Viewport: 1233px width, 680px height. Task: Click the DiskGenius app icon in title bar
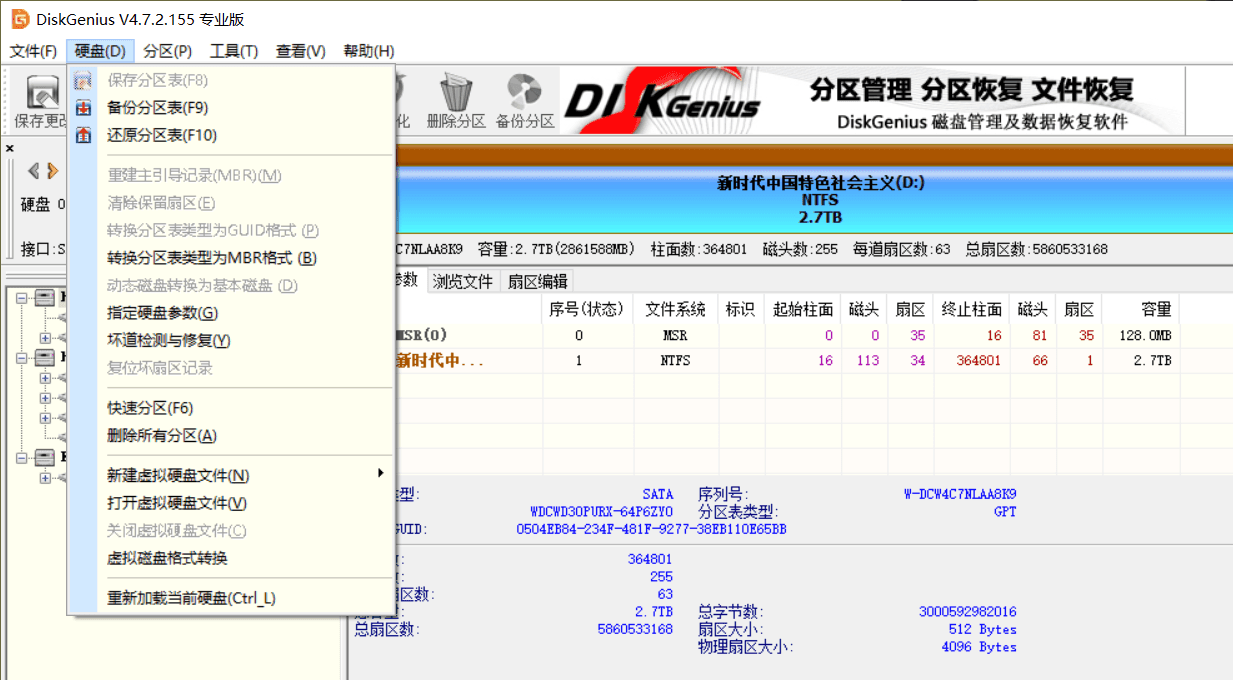click(19, 19)
